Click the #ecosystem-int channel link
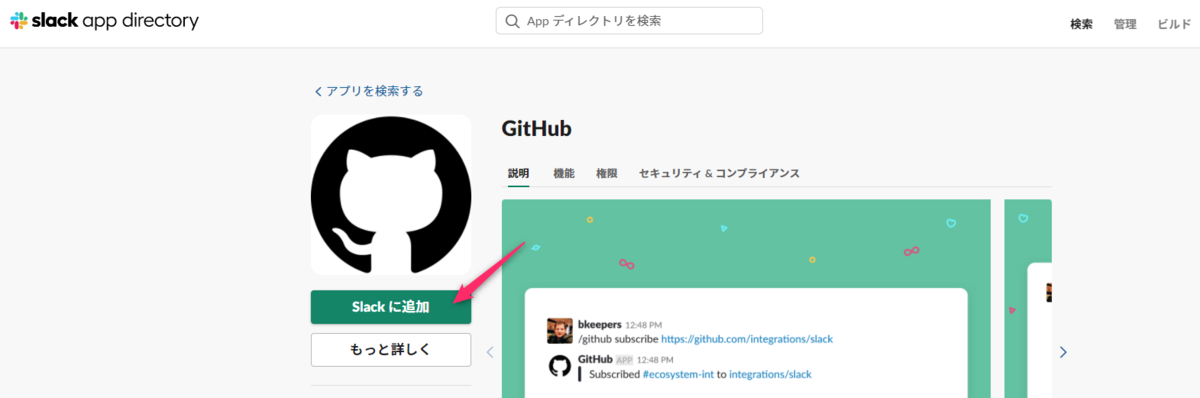1200x398 pixels. pos(678,374)
